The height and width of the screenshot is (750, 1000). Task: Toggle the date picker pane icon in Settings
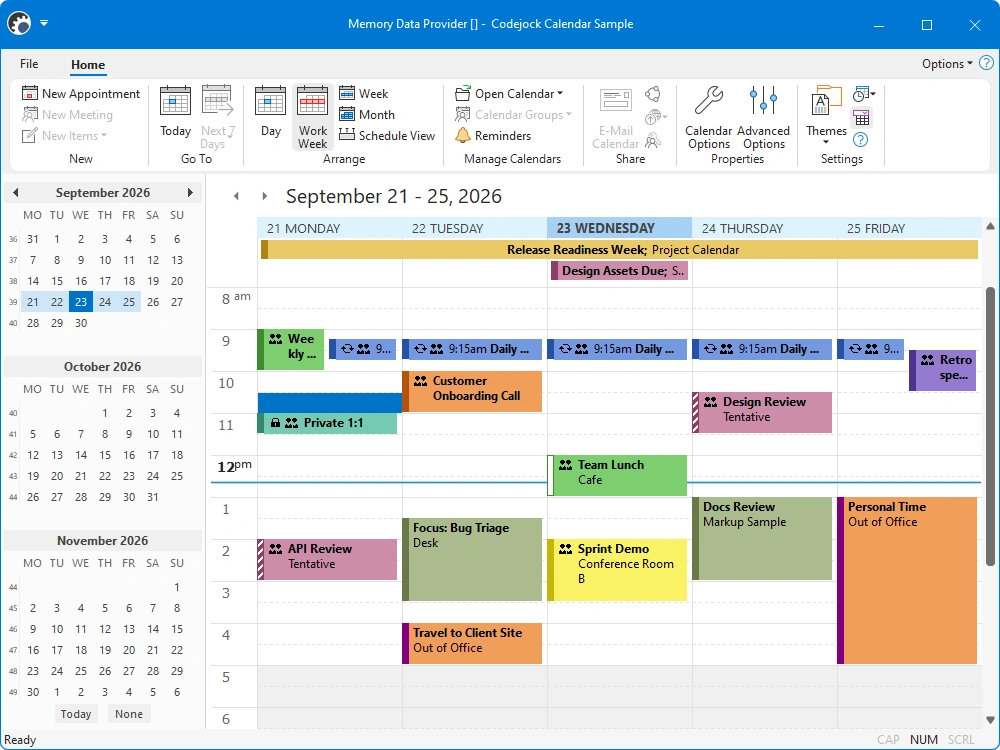coord(862,117)
